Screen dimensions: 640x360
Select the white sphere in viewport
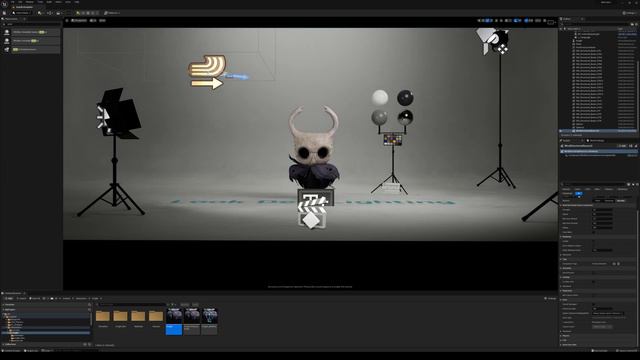coord(380,97)
